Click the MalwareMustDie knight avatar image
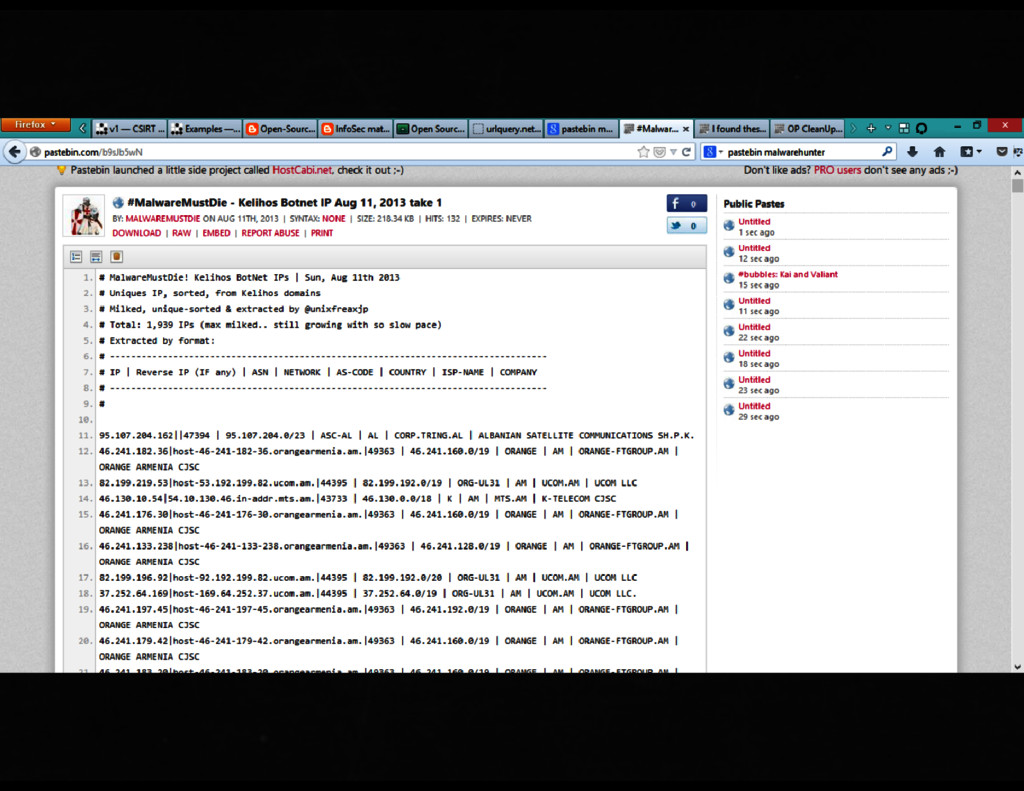The width and height of the screenshot is (1024, 791). point(87,216)
